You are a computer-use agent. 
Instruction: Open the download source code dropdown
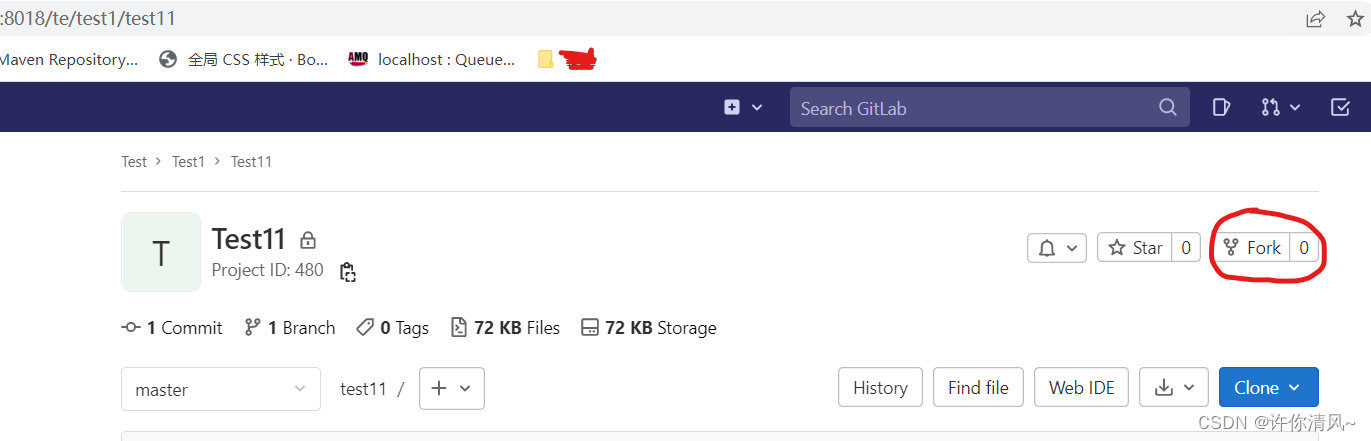1174,387
